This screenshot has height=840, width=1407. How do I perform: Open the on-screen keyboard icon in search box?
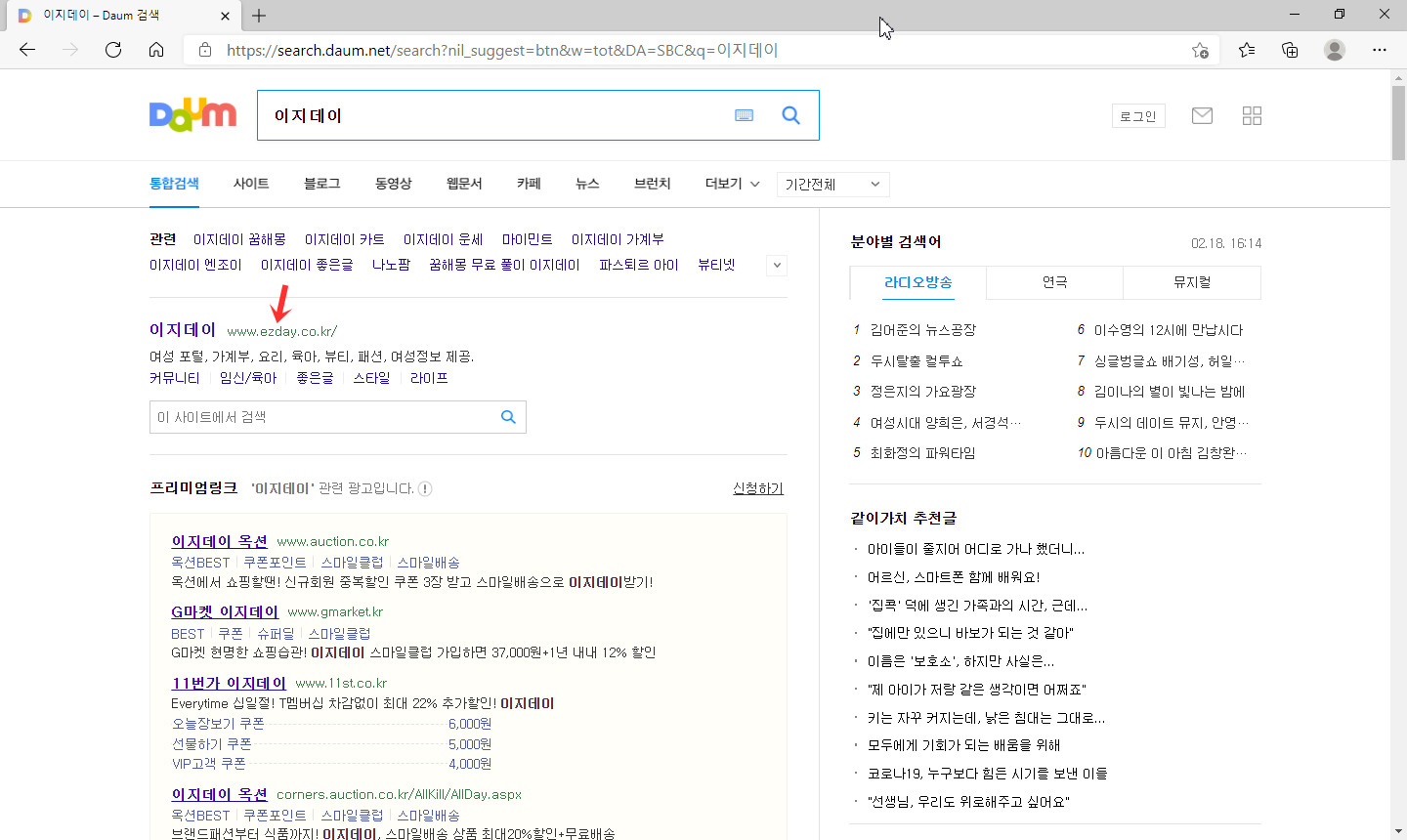(x=745, y=115)
